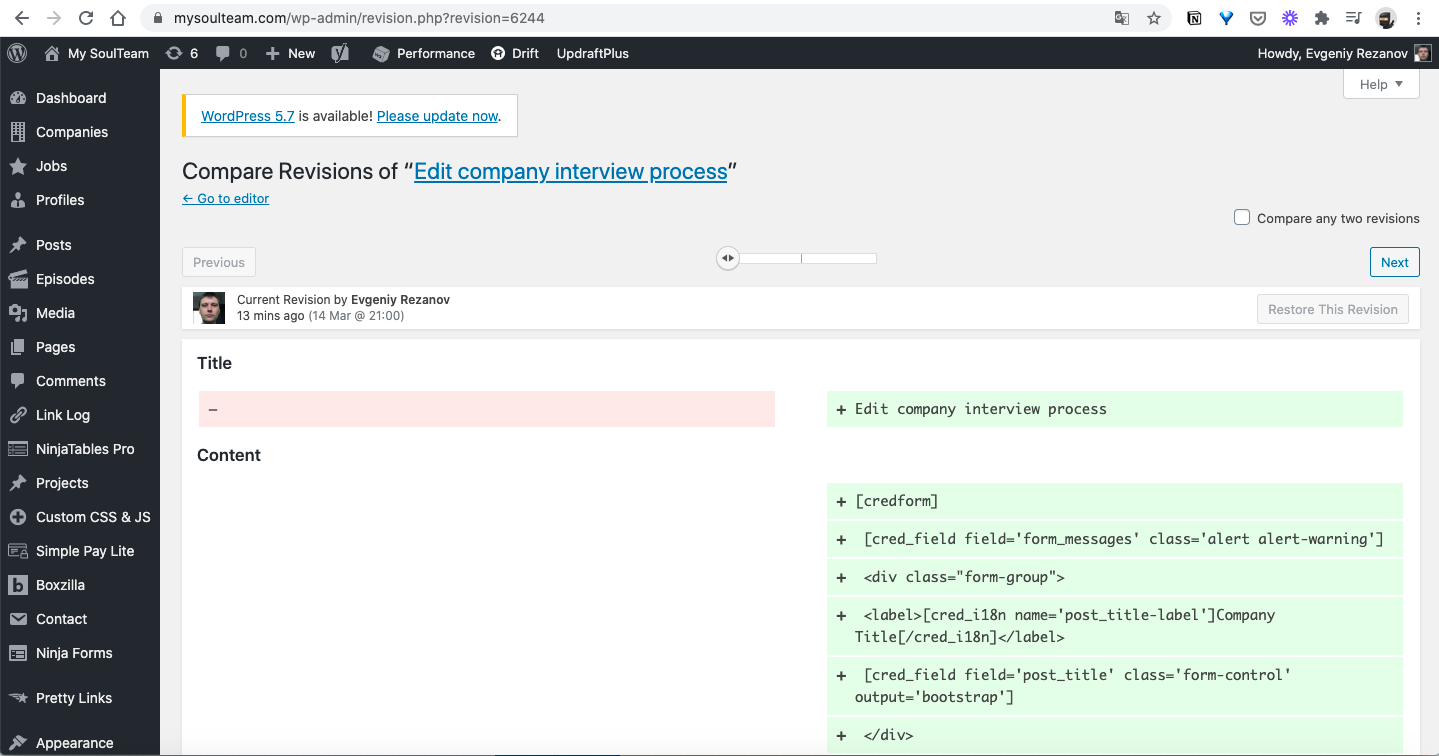Screen dimensions: 1439x756
Task: Click the [credform] diff line
Action: (1115, 501)
